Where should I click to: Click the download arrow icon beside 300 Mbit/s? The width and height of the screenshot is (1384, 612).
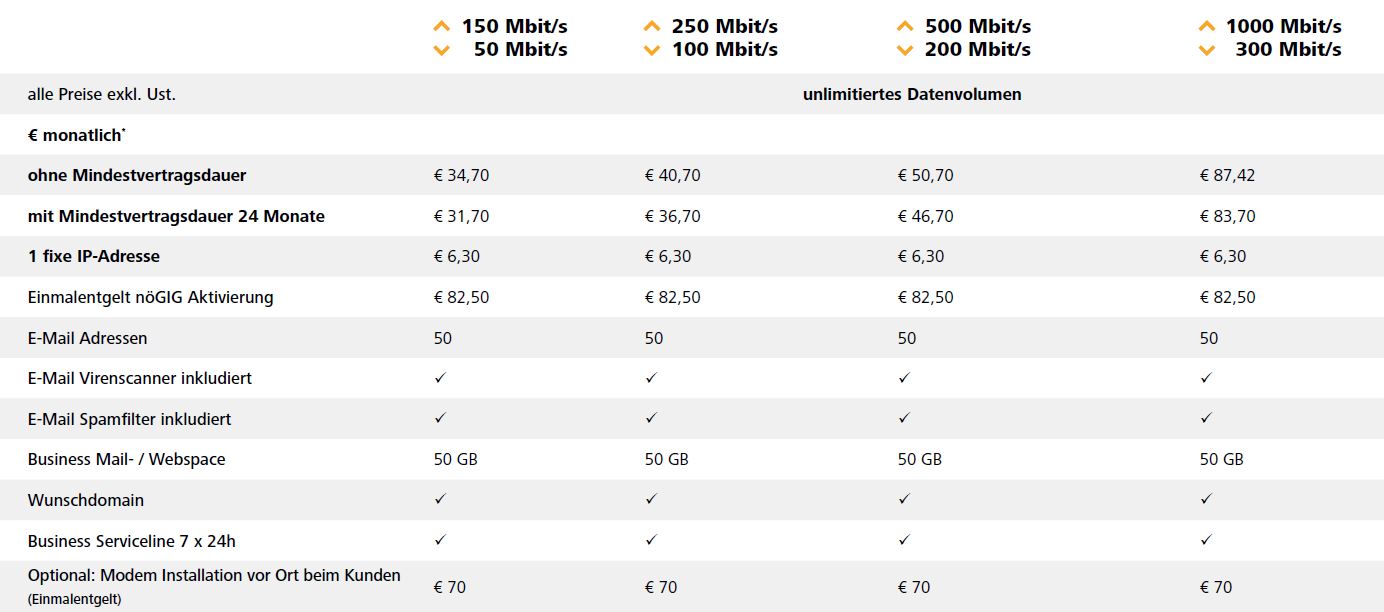click(1208, 50)
